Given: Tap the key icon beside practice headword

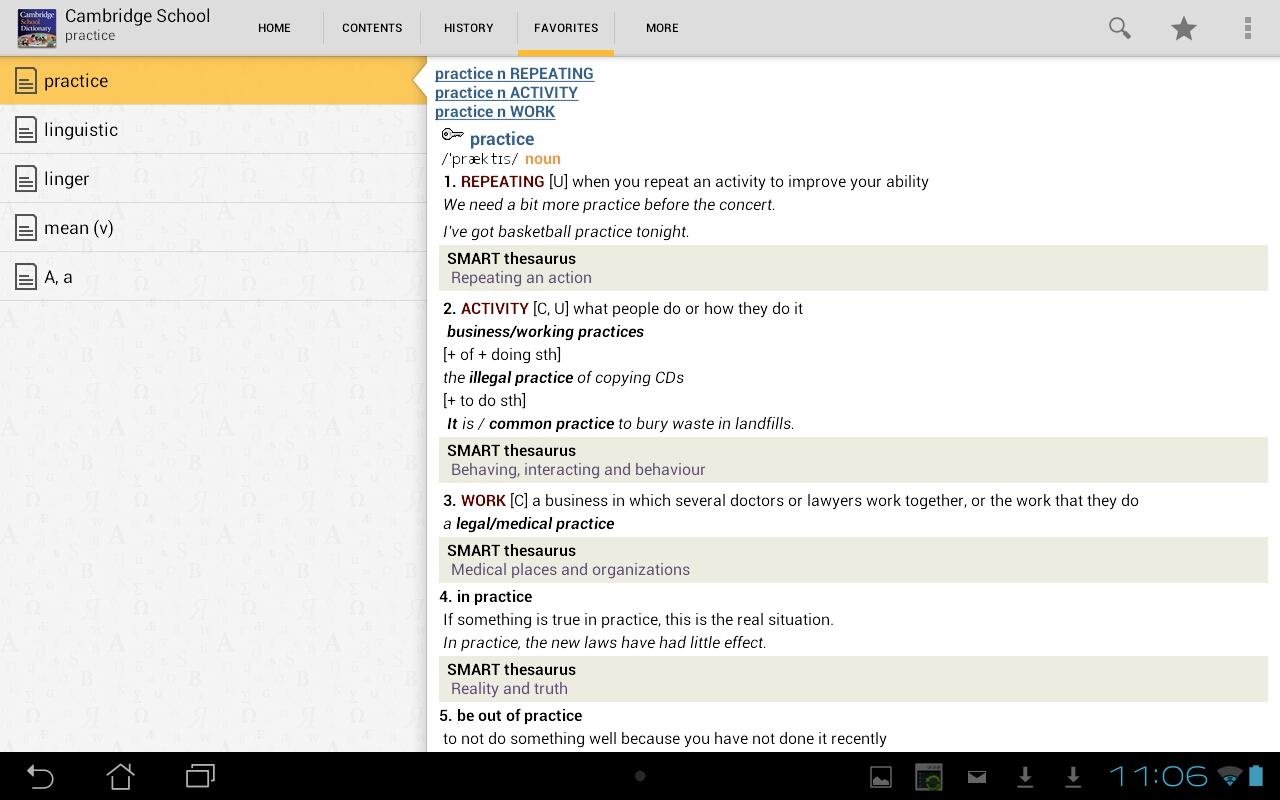Looking at the screenshot, I should tap(452, 135).
